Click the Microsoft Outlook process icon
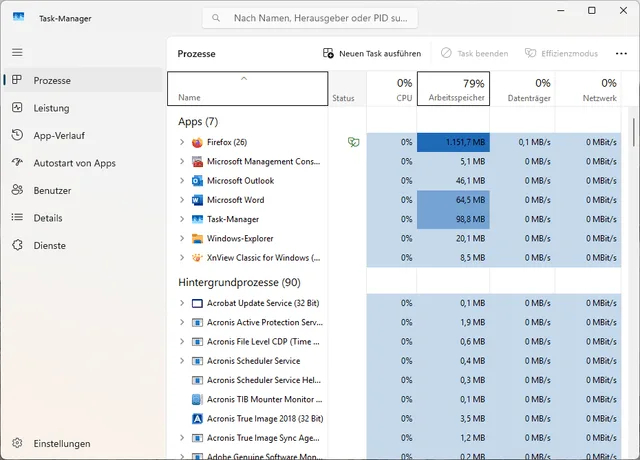 tap(197, 181)
